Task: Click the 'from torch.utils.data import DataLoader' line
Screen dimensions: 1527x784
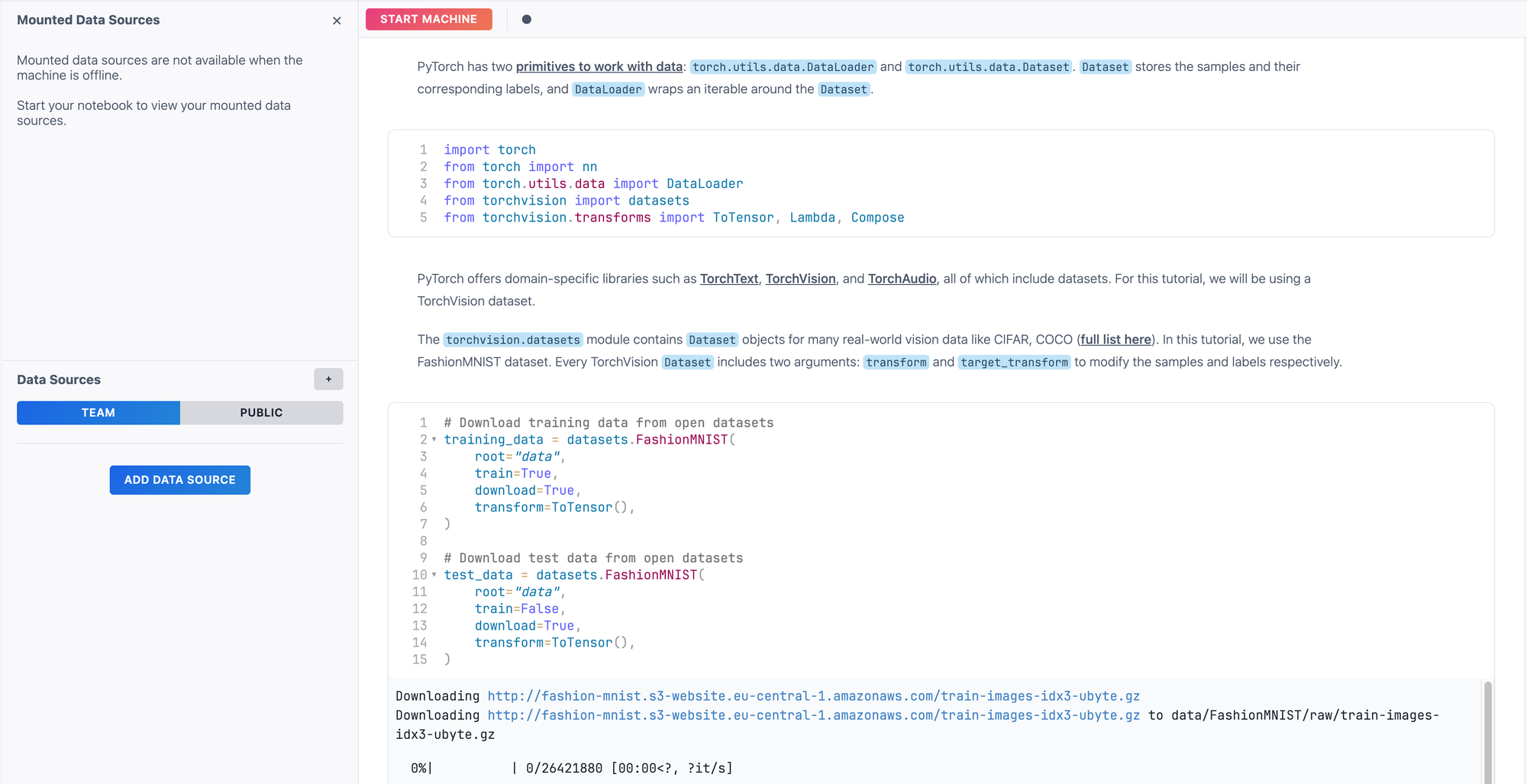Action: [x=593, y=183]
